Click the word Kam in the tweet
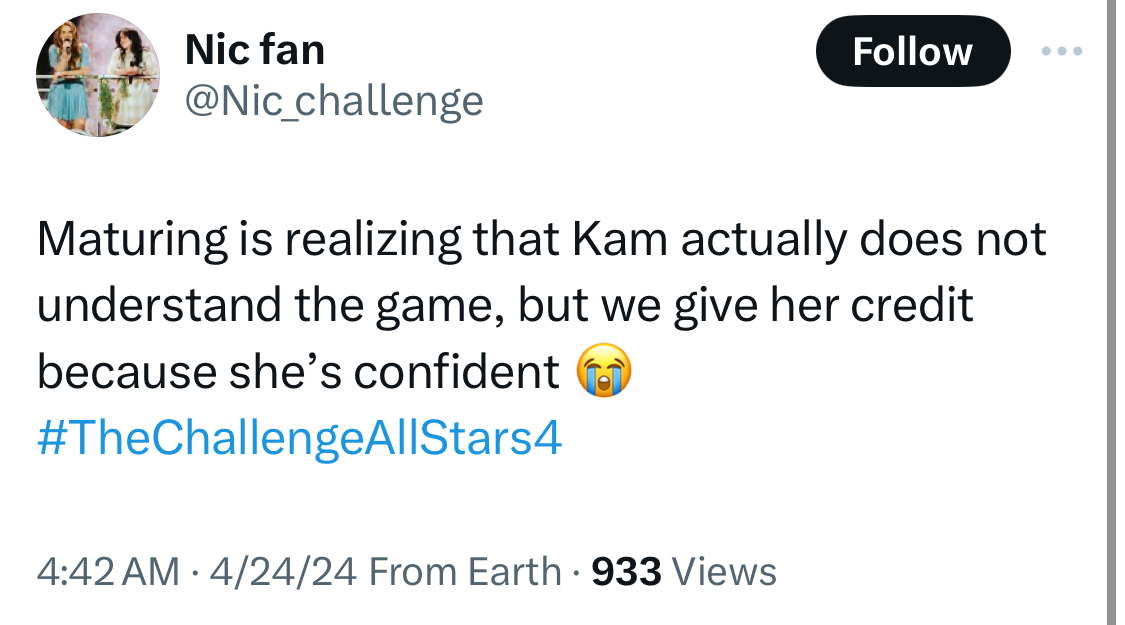The width and height of the screenshot is (1125, 625). [620, 239]
